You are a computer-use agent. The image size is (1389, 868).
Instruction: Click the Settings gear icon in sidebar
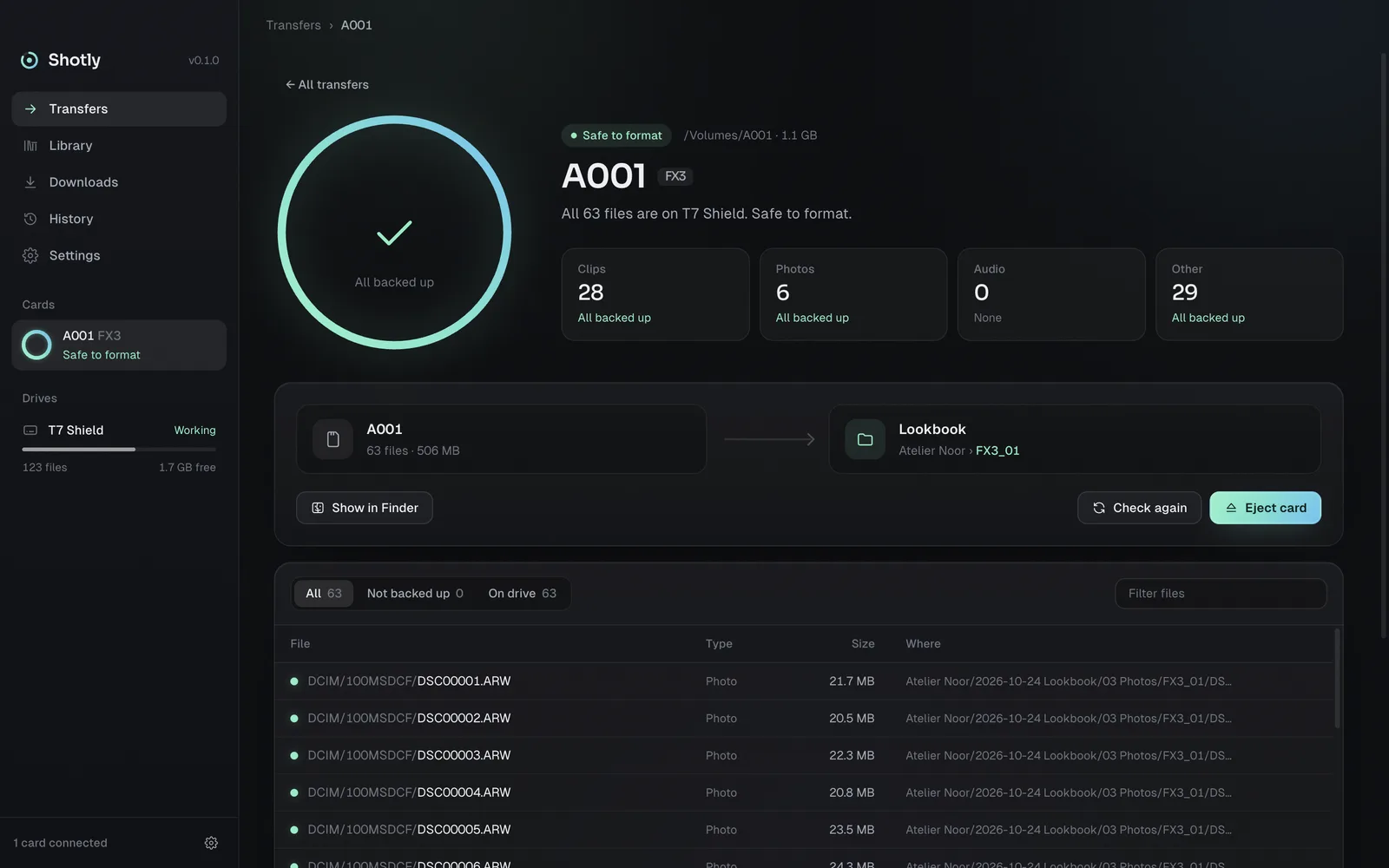click(30, 255)
